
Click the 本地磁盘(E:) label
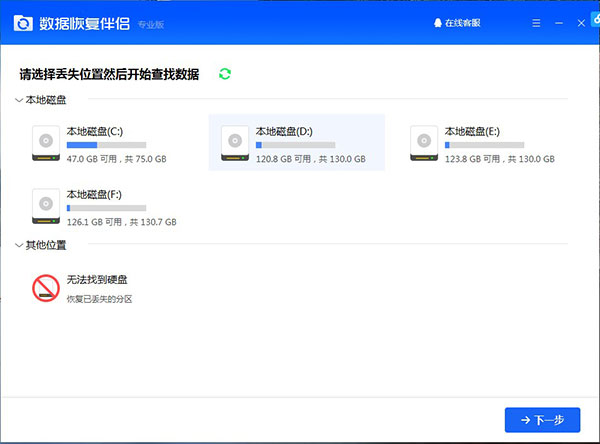click(x=472, y=132)
